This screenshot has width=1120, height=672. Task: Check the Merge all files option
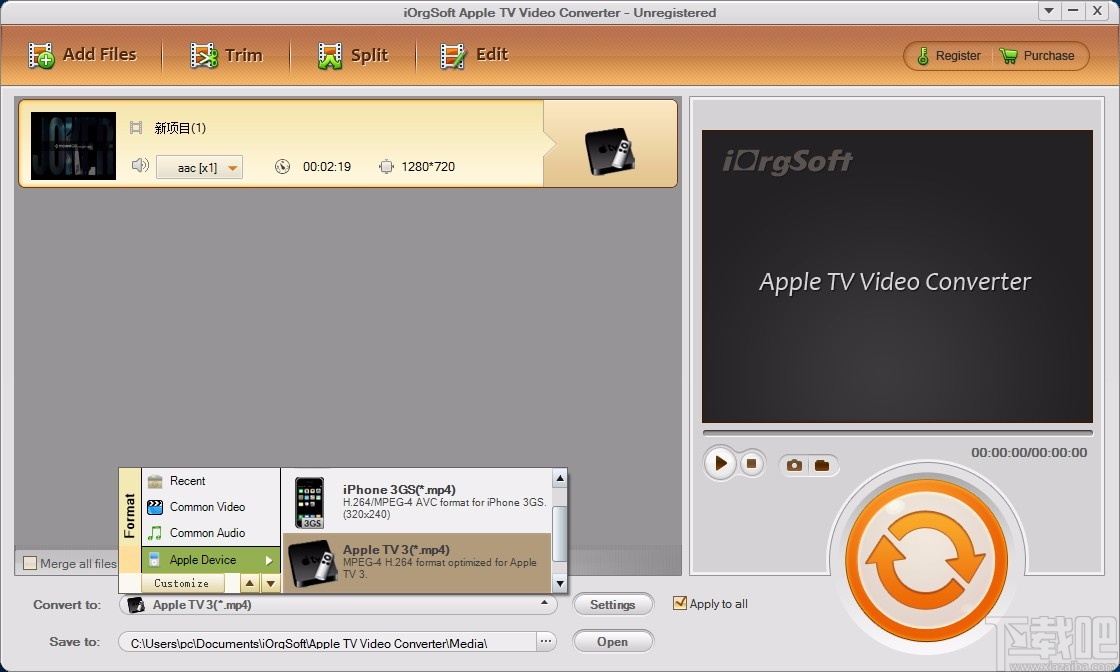(x=30, y=564)
